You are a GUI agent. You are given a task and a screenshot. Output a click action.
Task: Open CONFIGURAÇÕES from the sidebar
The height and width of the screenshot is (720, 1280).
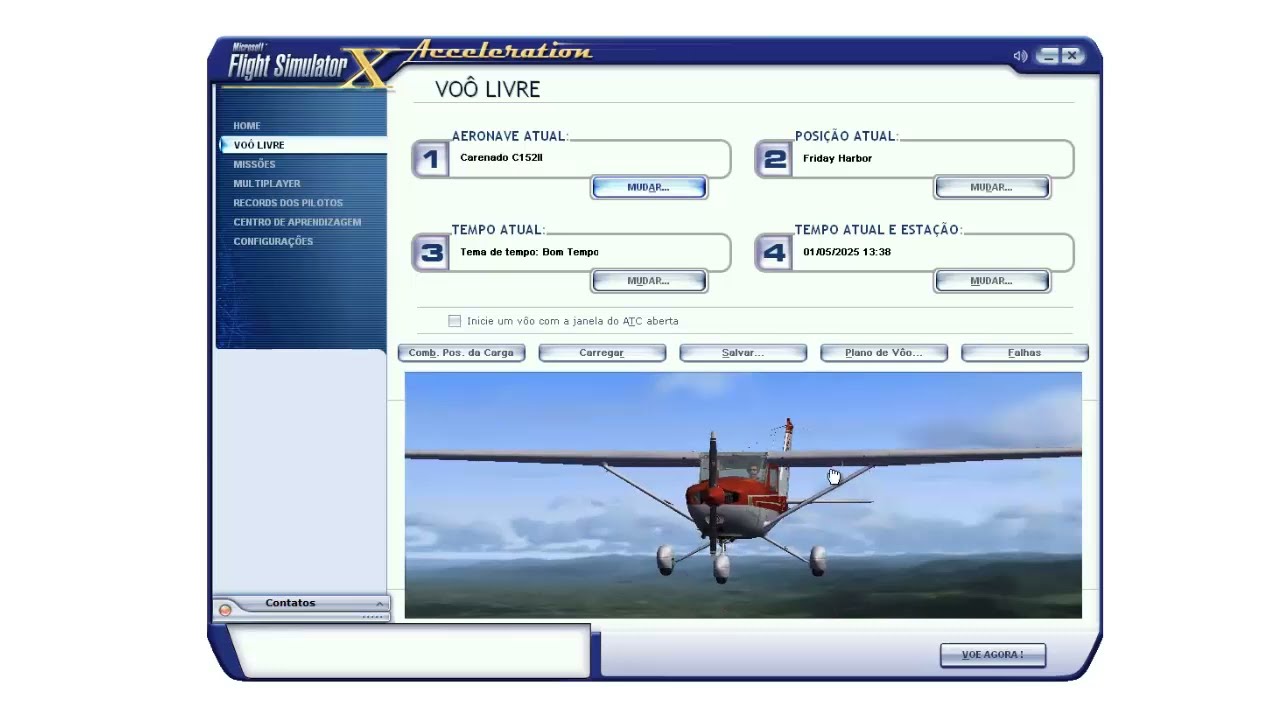(273, 241)
